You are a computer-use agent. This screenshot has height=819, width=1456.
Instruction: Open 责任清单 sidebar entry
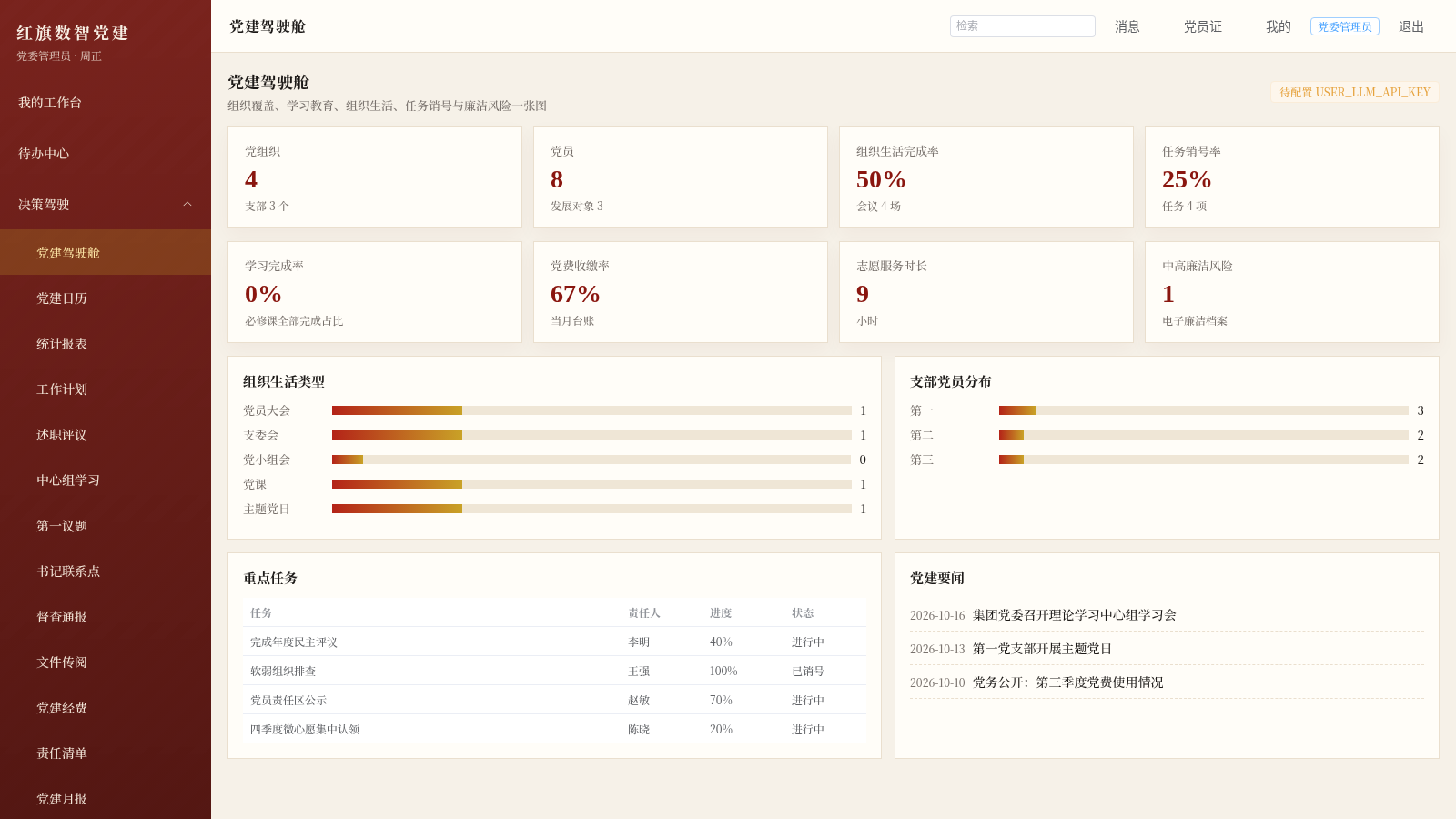pyautogui.click(x=106, y=753)
